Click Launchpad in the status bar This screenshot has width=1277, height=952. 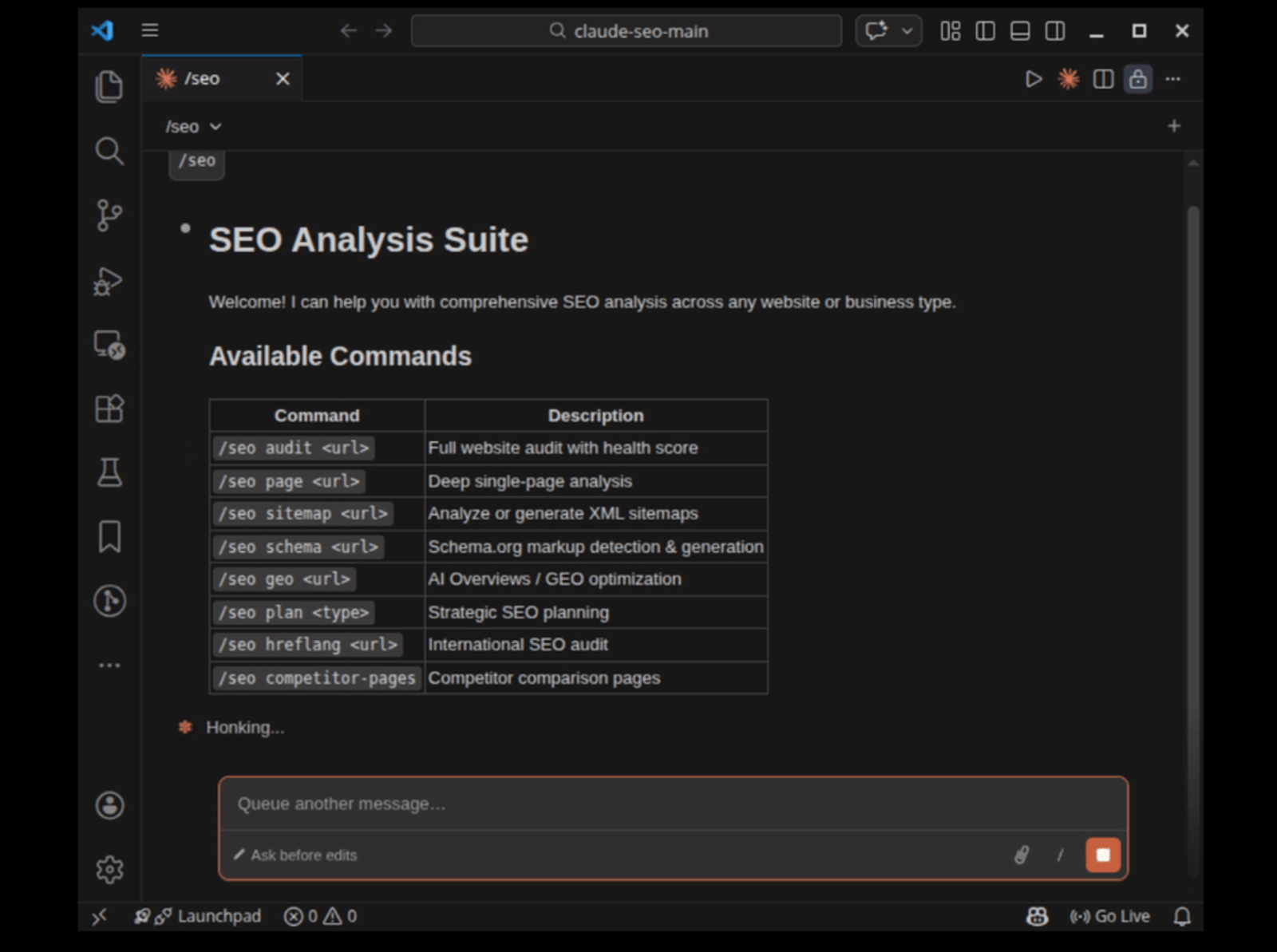[x=198, y=916]
